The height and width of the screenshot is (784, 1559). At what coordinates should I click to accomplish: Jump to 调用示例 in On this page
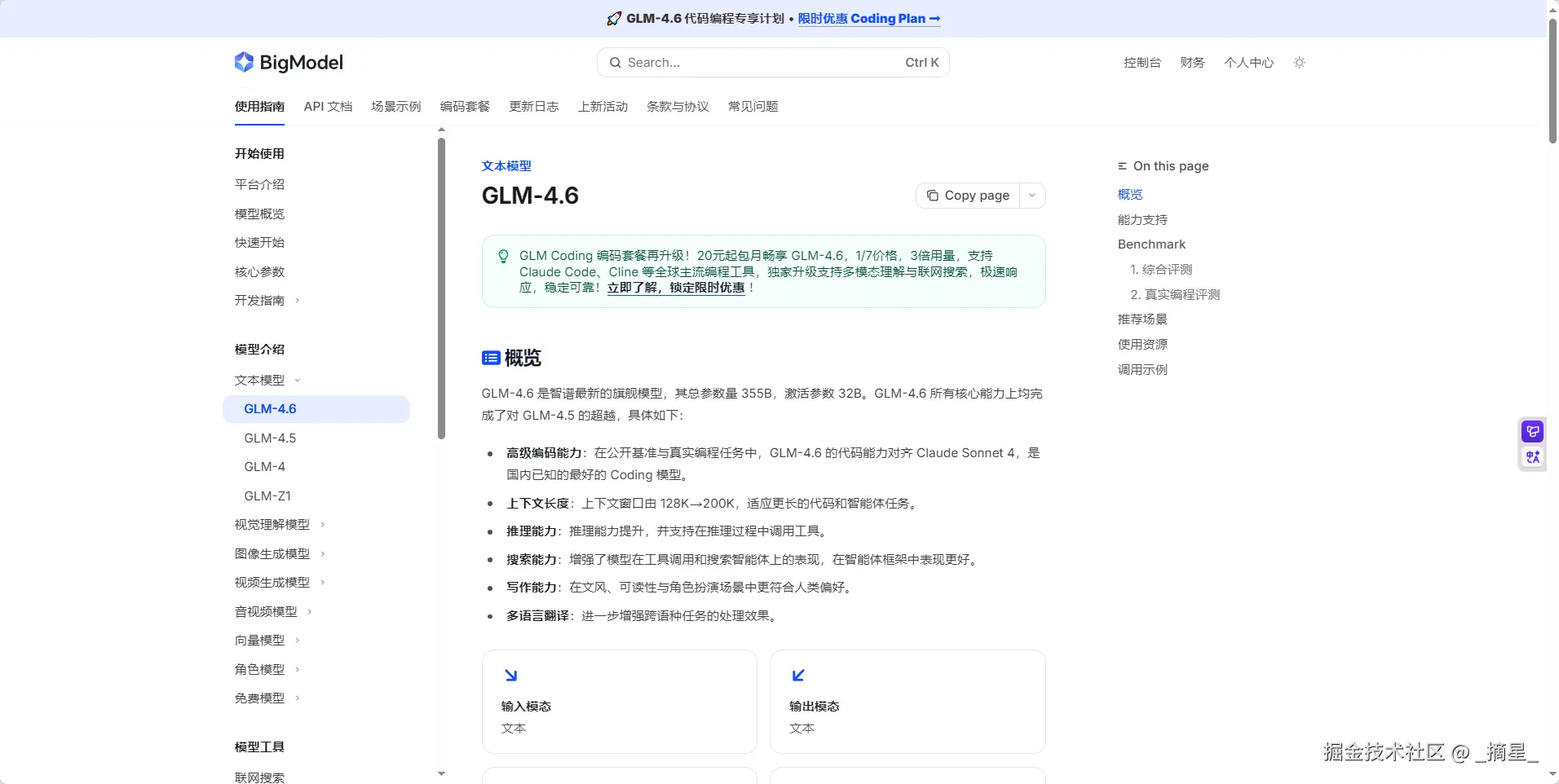click(1142, 370)
